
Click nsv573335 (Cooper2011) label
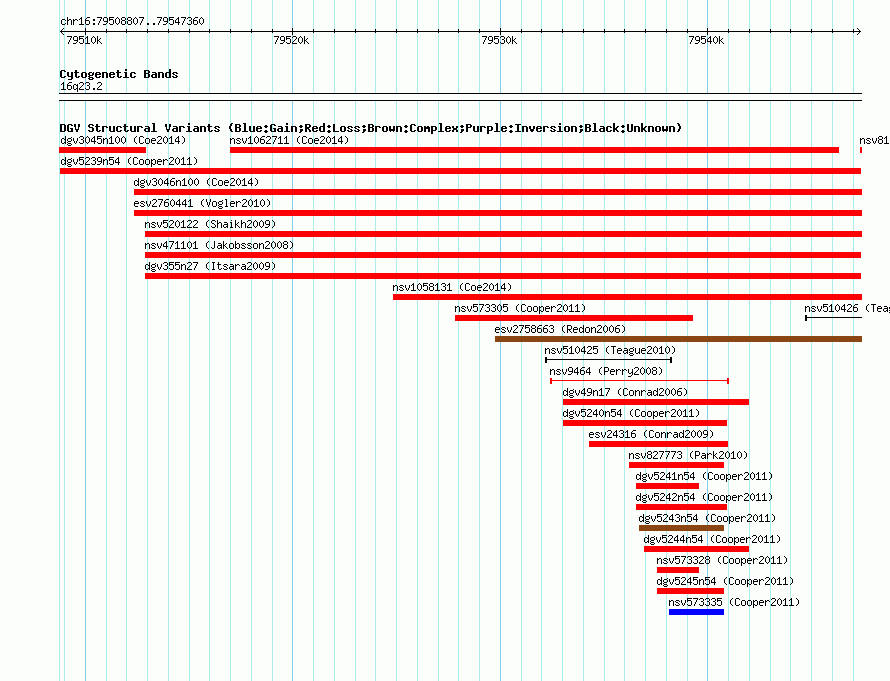[x=734, y=602]
